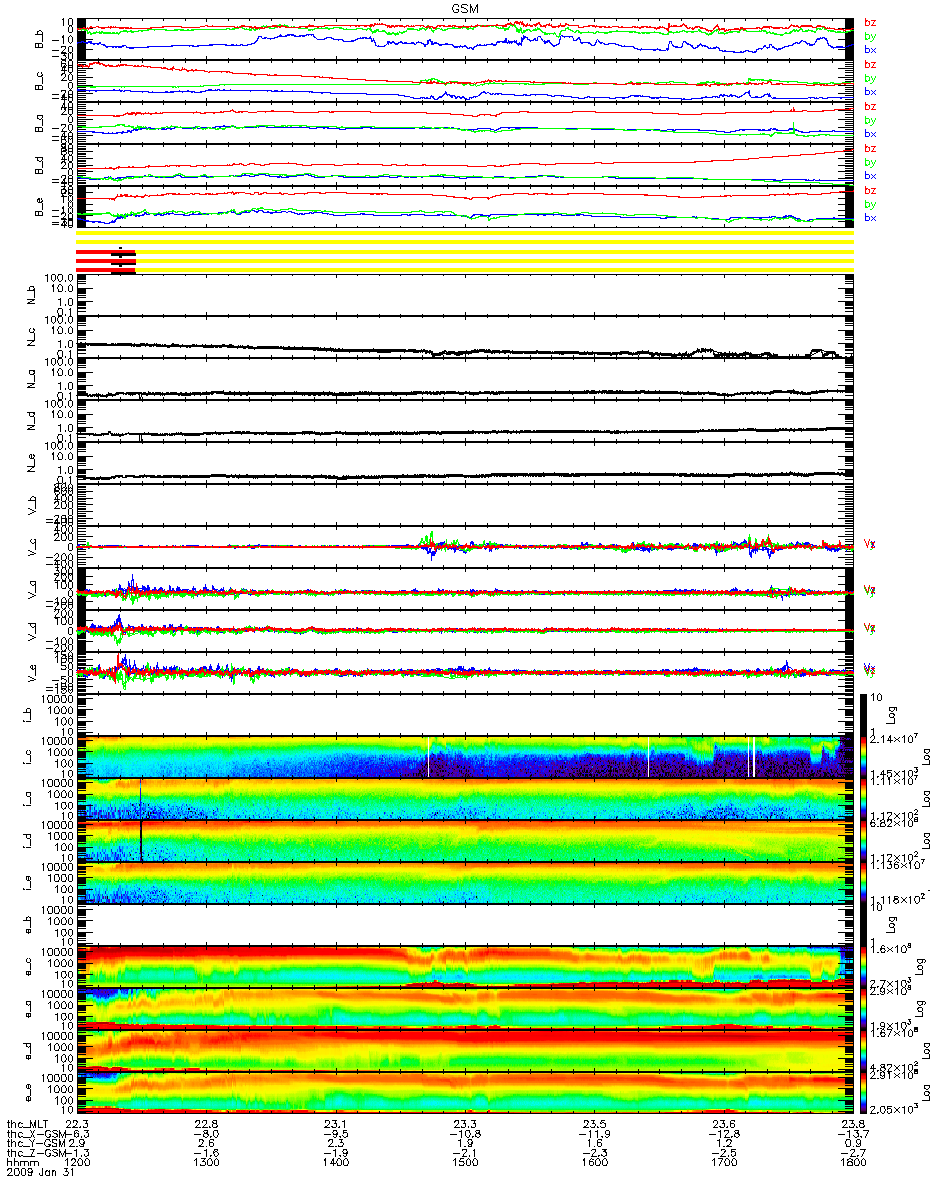Click the GSM title at the top
The image size is (930, 1200).
point(464,7)
